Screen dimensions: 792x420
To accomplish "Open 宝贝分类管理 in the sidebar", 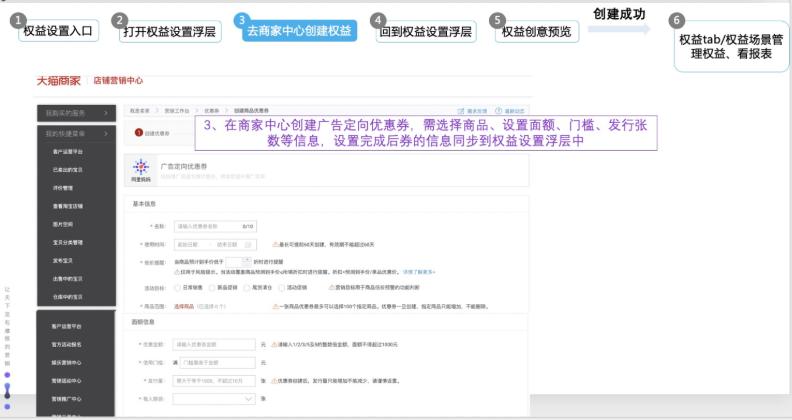I will 68,242.
